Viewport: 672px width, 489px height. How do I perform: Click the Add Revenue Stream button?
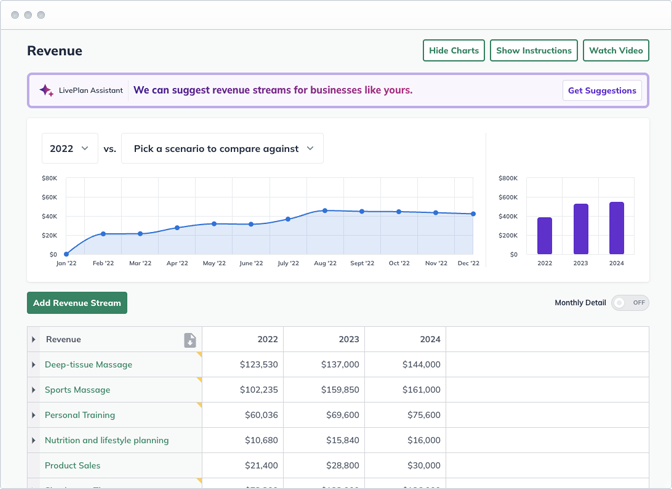[77, 303]
